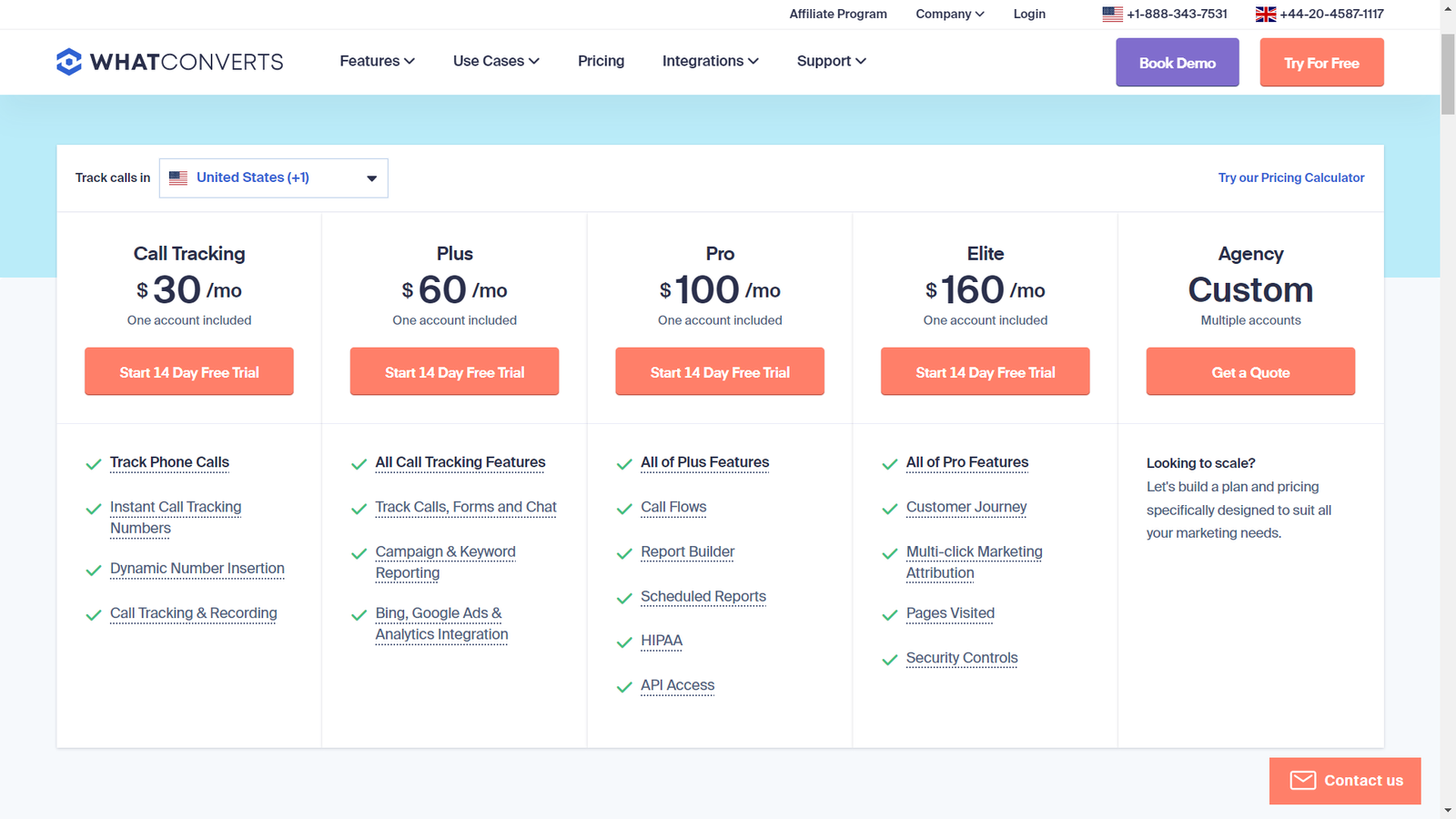This screenshot has width=1456, height=819.
Task: Click Bing, Google Ads & Analytics Integration
Action: point(442,624)
